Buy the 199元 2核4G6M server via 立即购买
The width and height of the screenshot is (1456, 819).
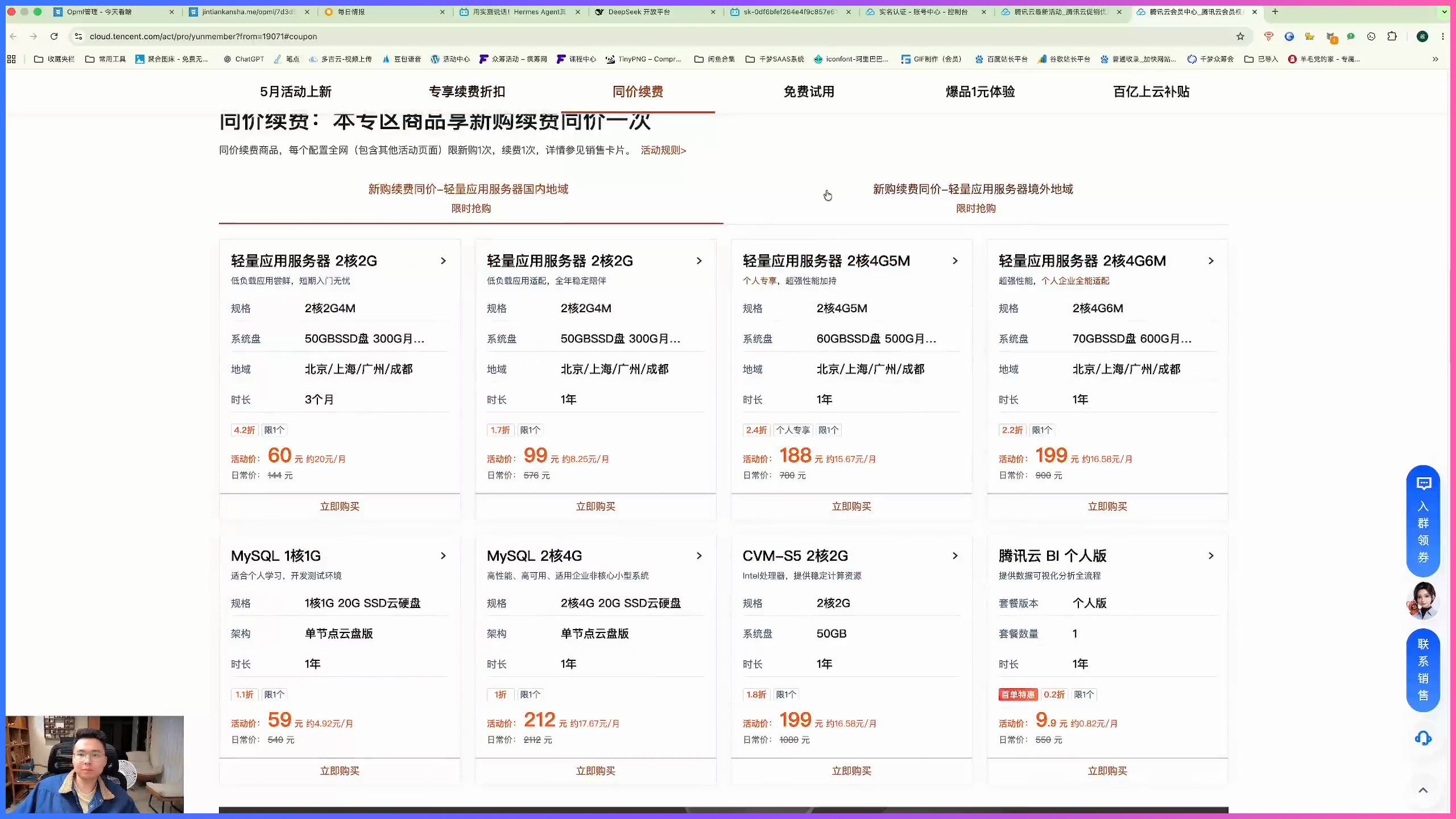coord(1107,506)
